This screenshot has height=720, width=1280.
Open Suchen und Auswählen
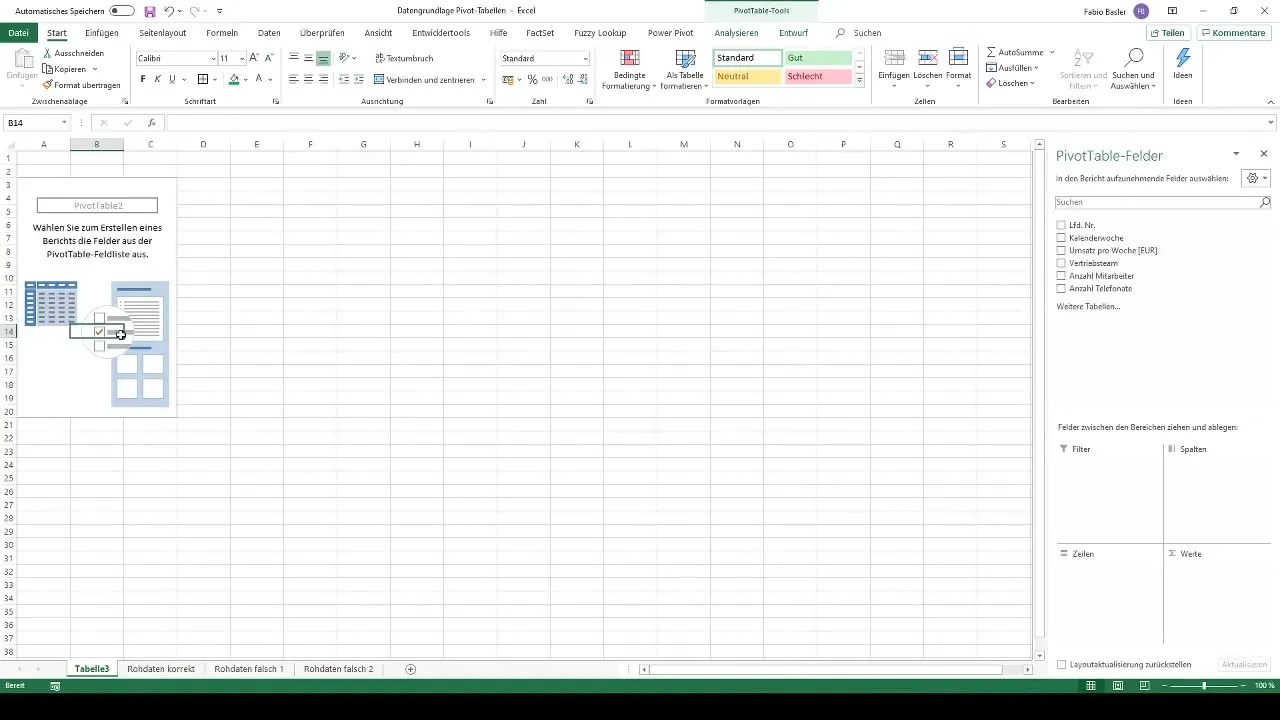[x=1133, y=69]
